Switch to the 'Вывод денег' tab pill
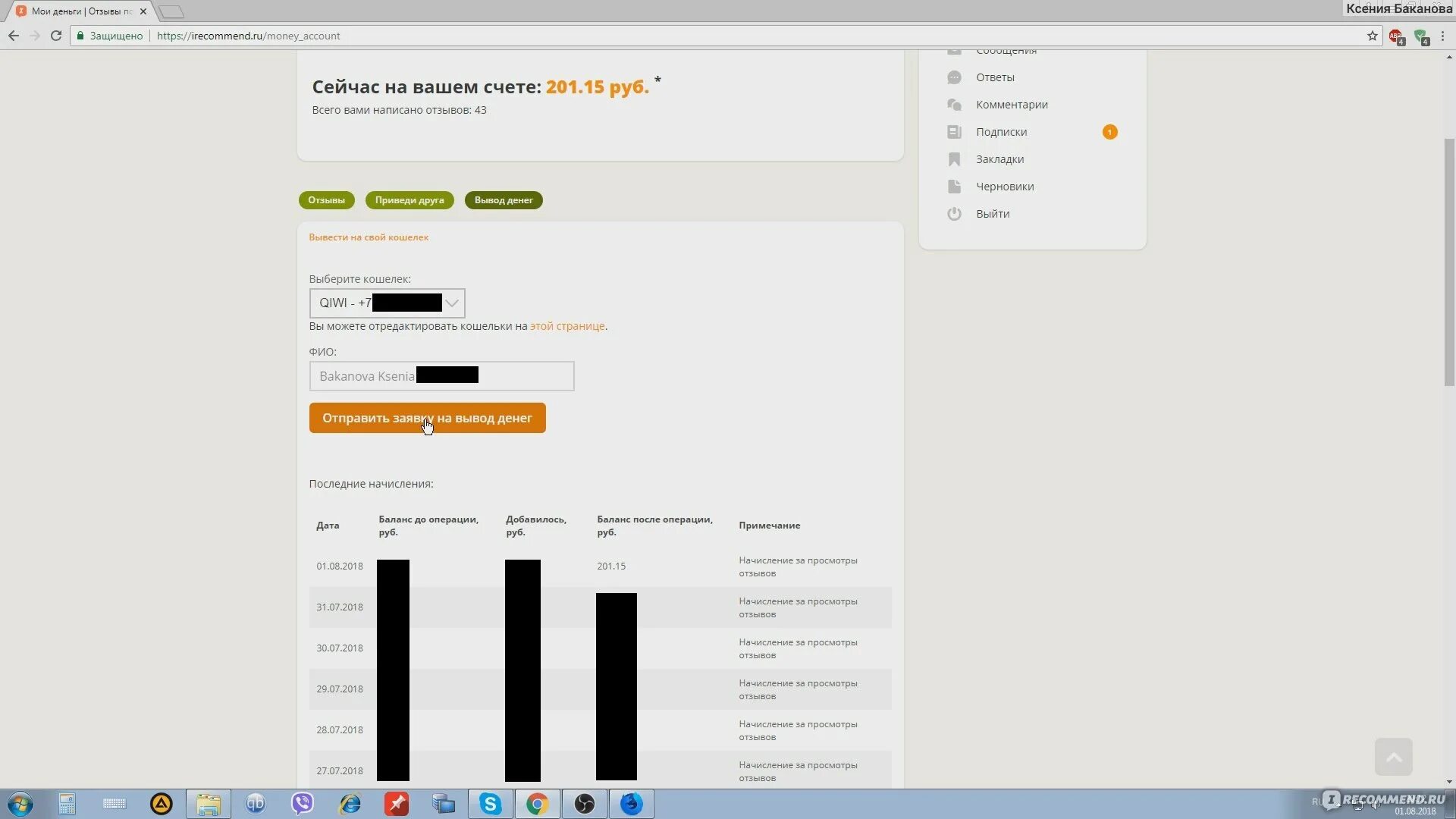Image resolution: width=1456 pixels, height=819 pixels. [504, 200]
